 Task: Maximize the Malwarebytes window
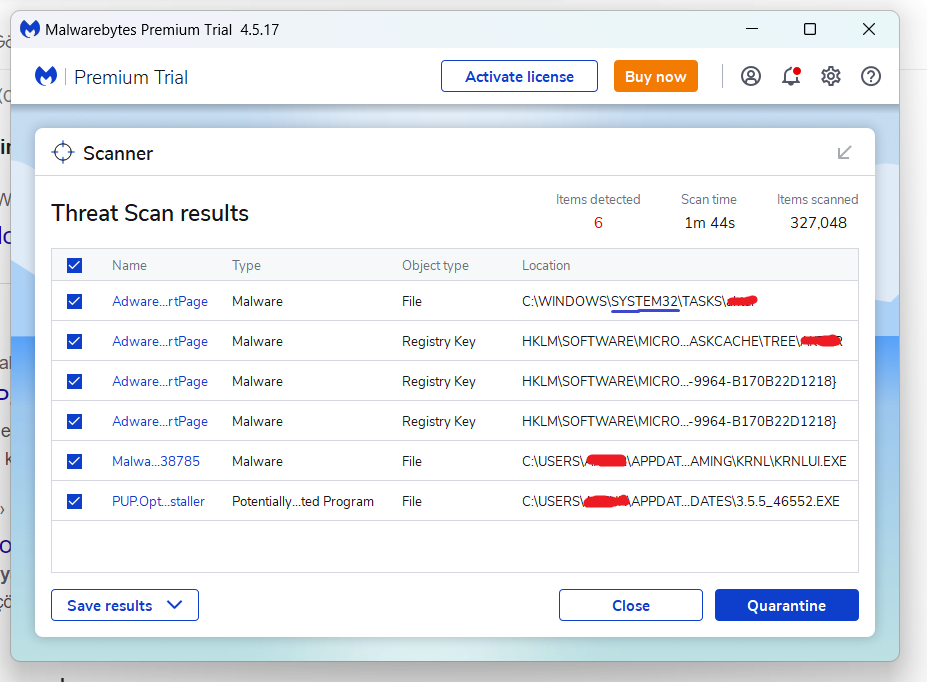tap(810, 29)
